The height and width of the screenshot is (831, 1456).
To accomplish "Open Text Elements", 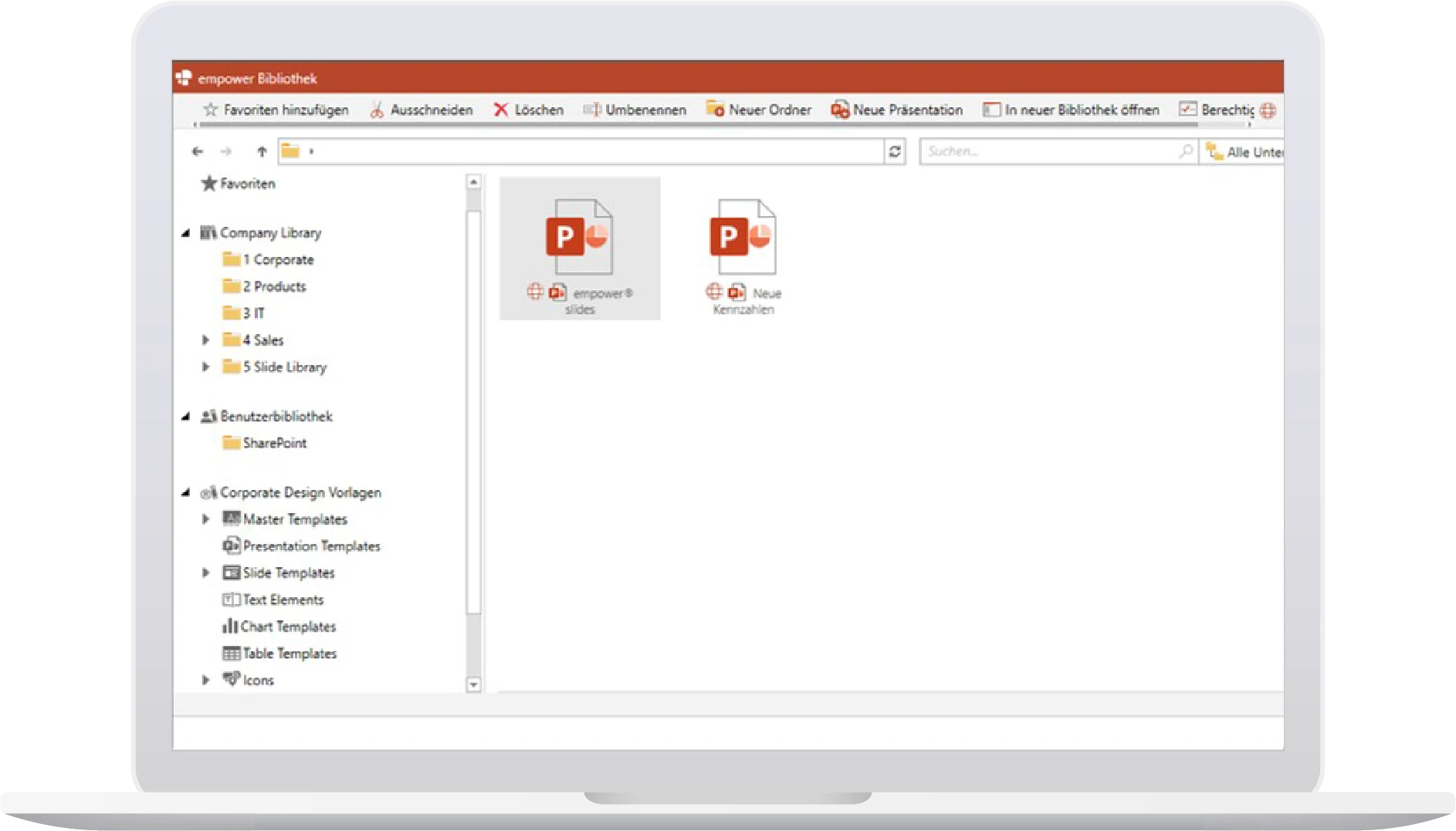I will [273, 600].
